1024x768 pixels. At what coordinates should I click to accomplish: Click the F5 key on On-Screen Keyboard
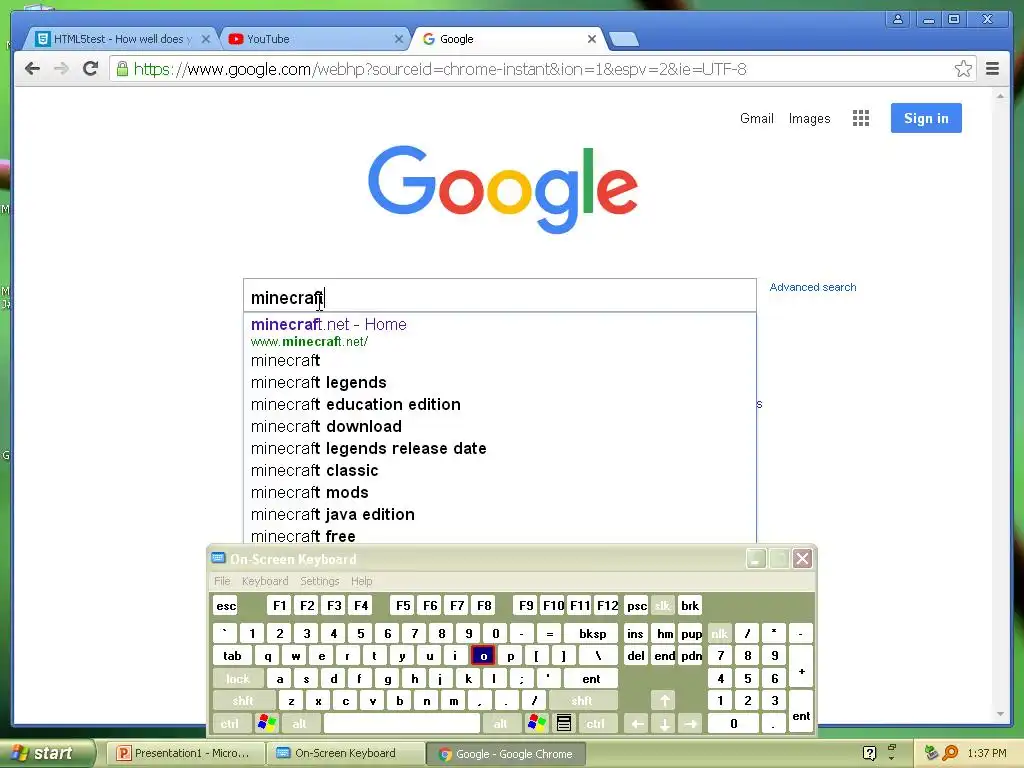(404, 606)
